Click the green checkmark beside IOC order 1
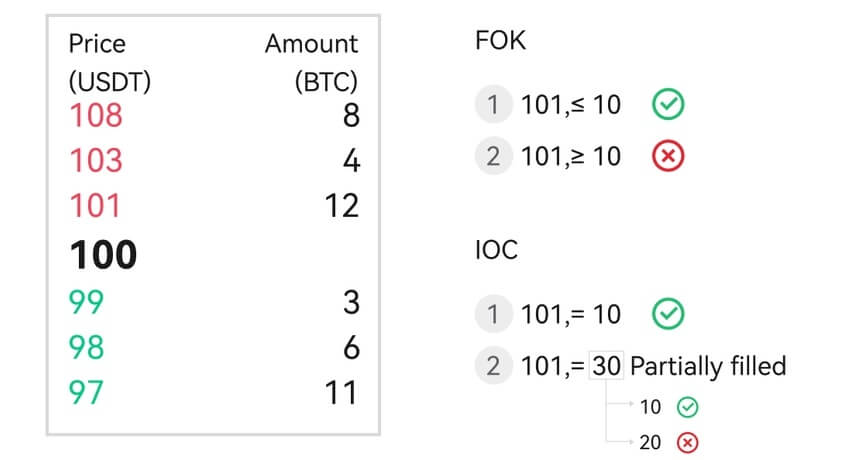The height and width of the screenshot is (460, 861). pyautogui.click(x=667, y=314)
